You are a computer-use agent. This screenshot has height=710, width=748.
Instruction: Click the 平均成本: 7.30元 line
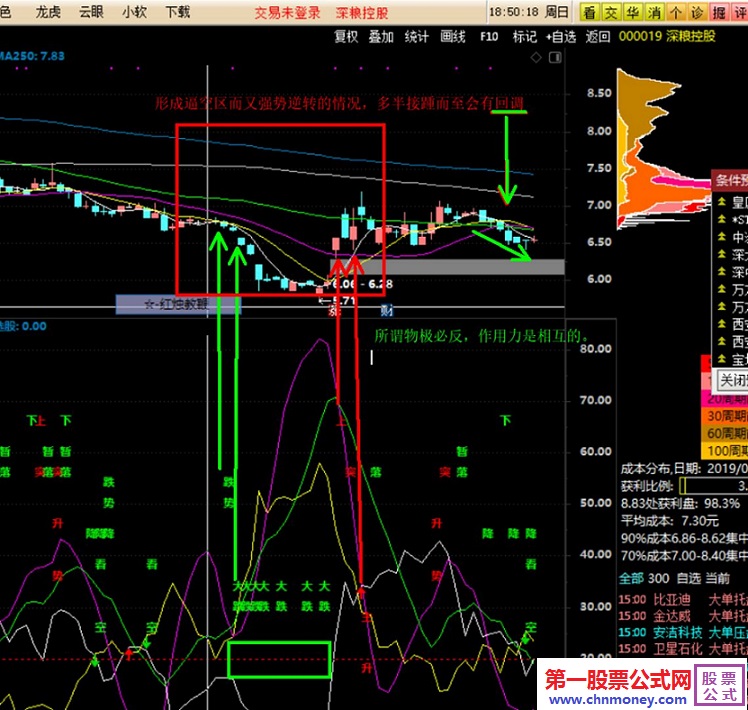670,521
